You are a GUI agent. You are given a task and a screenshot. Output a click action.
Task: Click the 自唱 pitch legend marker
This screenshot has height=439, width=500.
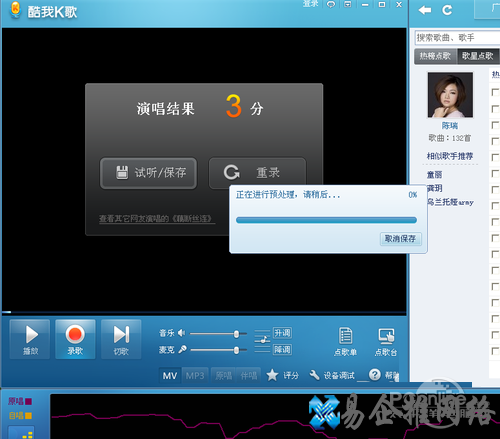pos(28,416)
